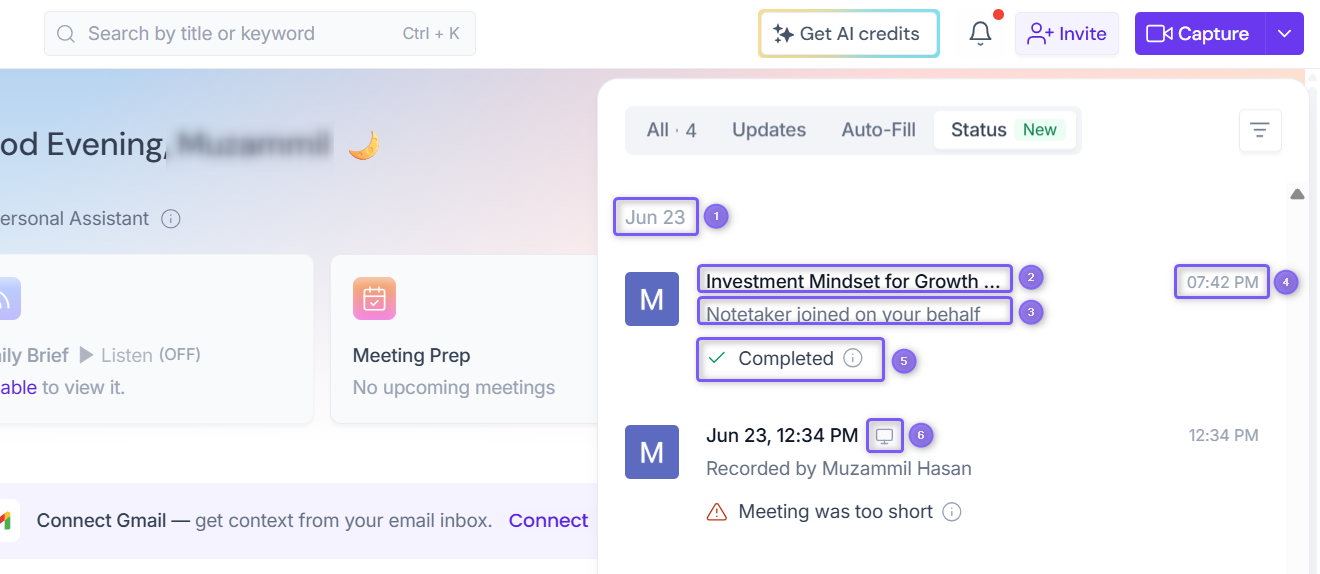This screenshot has height=574, width=1320.
Task: Open the avatar for the Investment Mindset meeting
Action: click(652, 299)
